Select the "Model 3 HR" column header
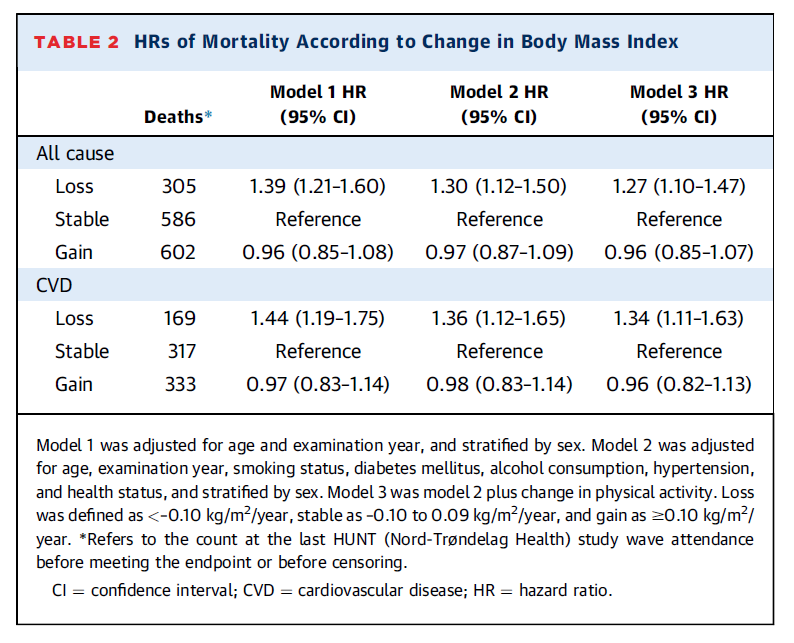794x643 pixels. [678, 104]
